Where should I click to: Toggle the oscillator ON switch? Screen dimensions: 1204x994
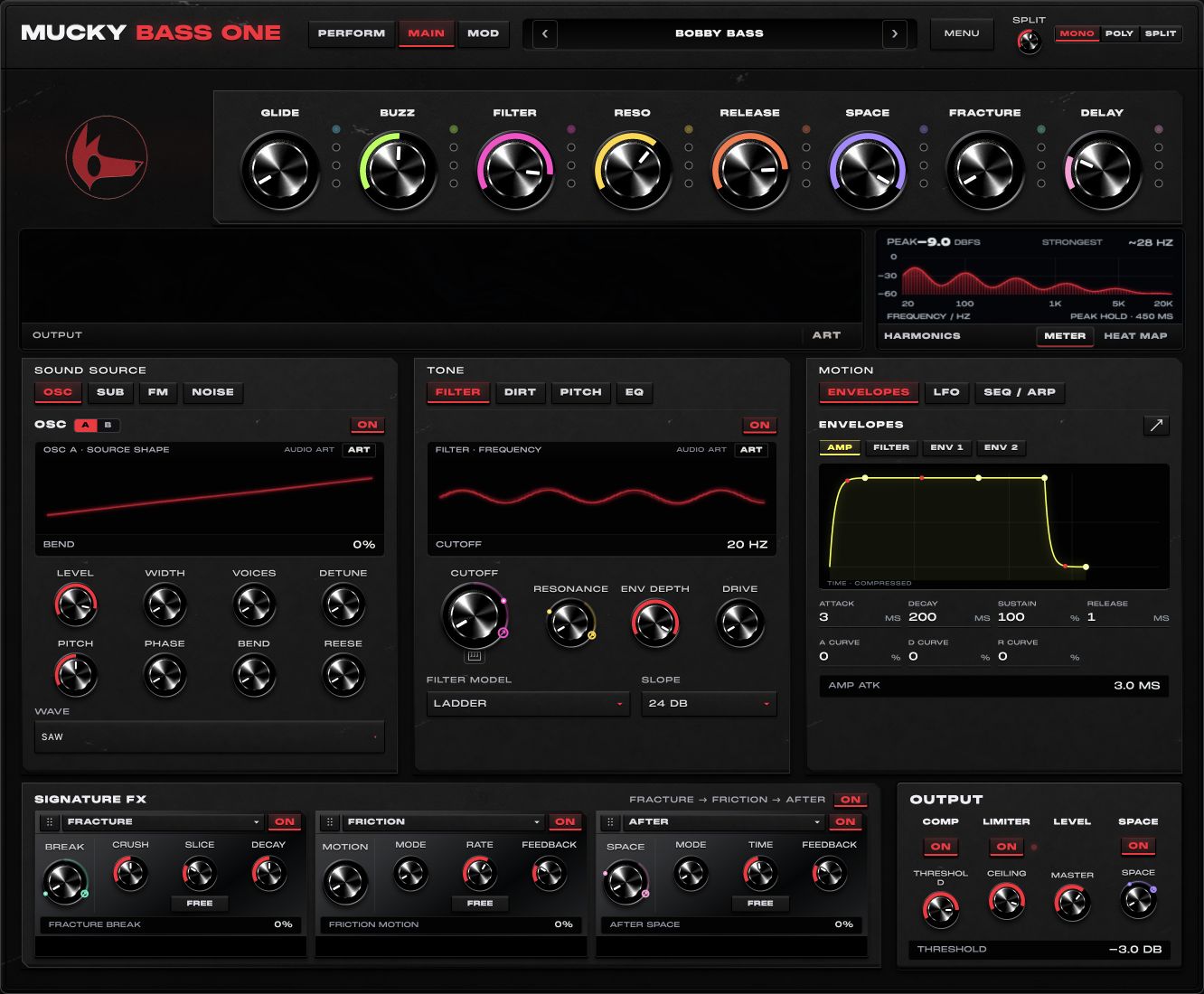pyautogui.click(x=367, y=425)
